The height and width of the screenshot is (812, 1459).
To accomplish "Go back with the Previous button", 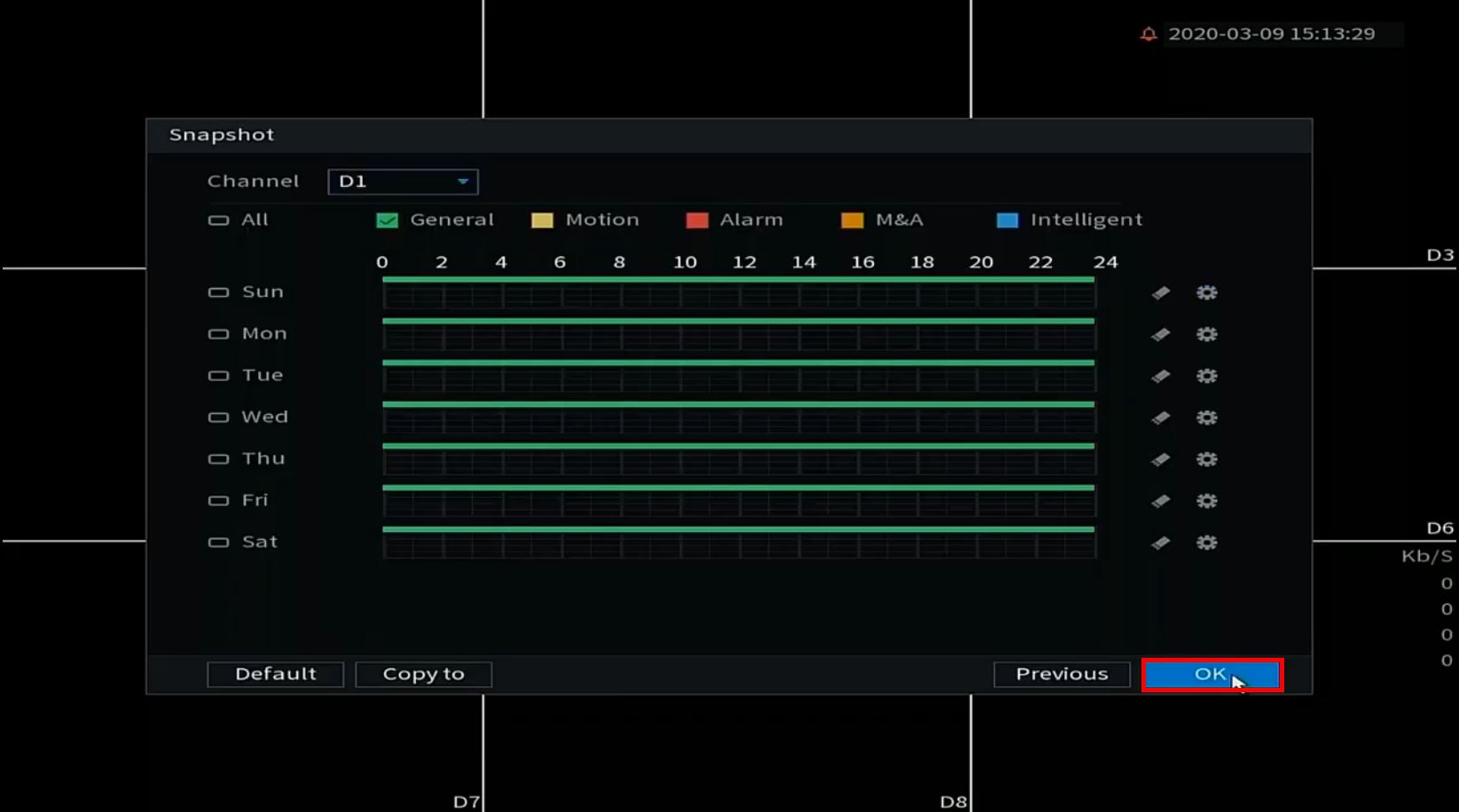I will click(x=1062, y=675).
